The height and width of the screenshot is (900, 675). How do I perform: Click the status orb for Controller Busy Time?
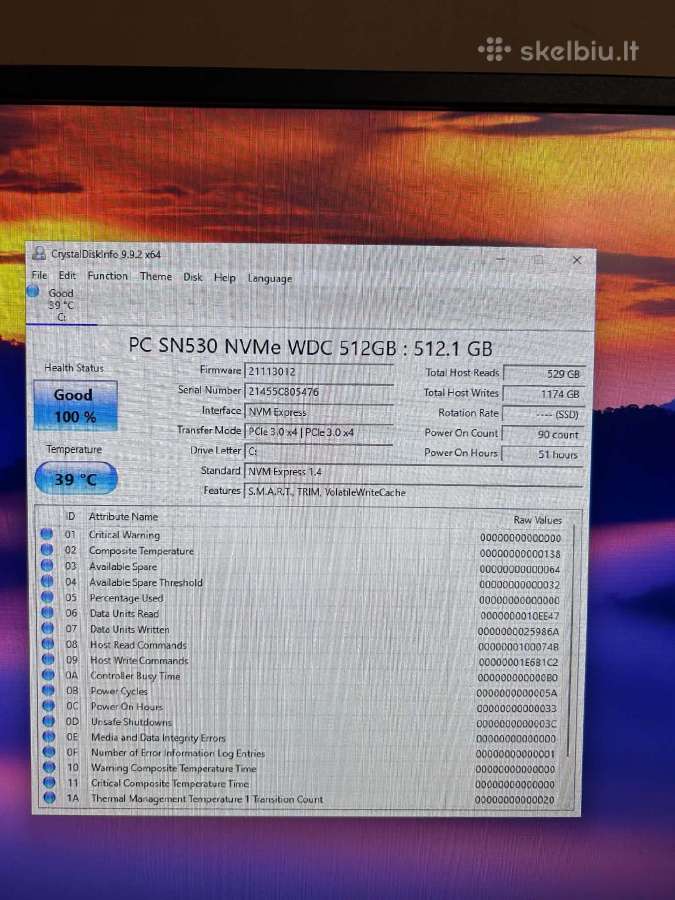(x=48, y=675)
